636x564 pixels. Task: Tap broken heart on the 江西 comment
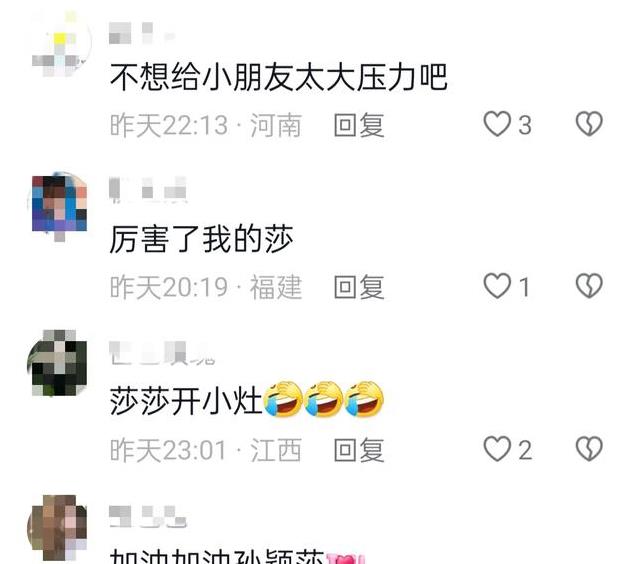pyautogui.click(x=589, y=449)
